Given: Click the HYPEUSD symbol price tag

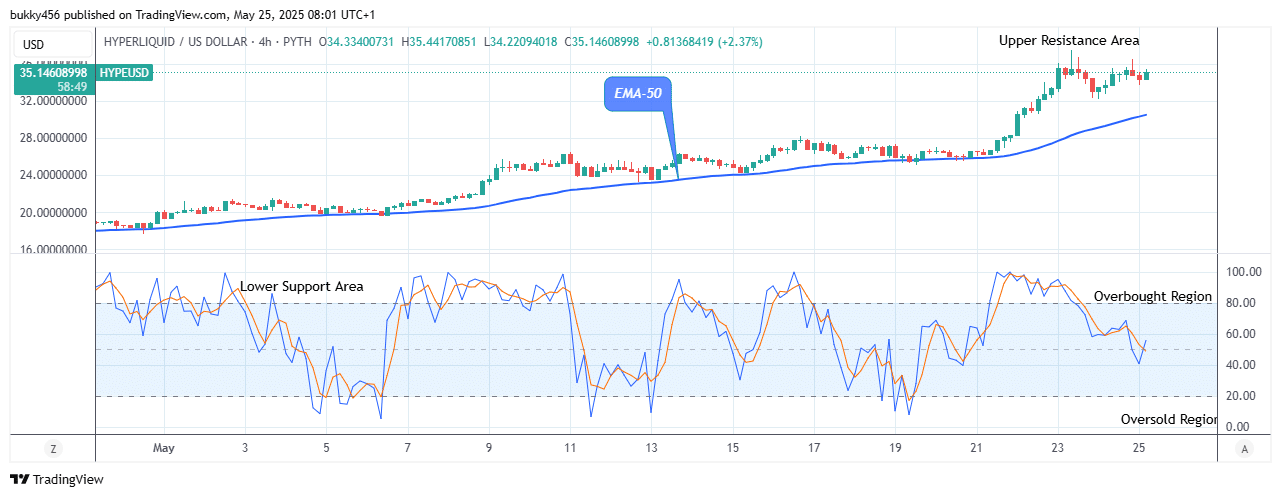Looking at the screenshot, I should coord(124,73).
